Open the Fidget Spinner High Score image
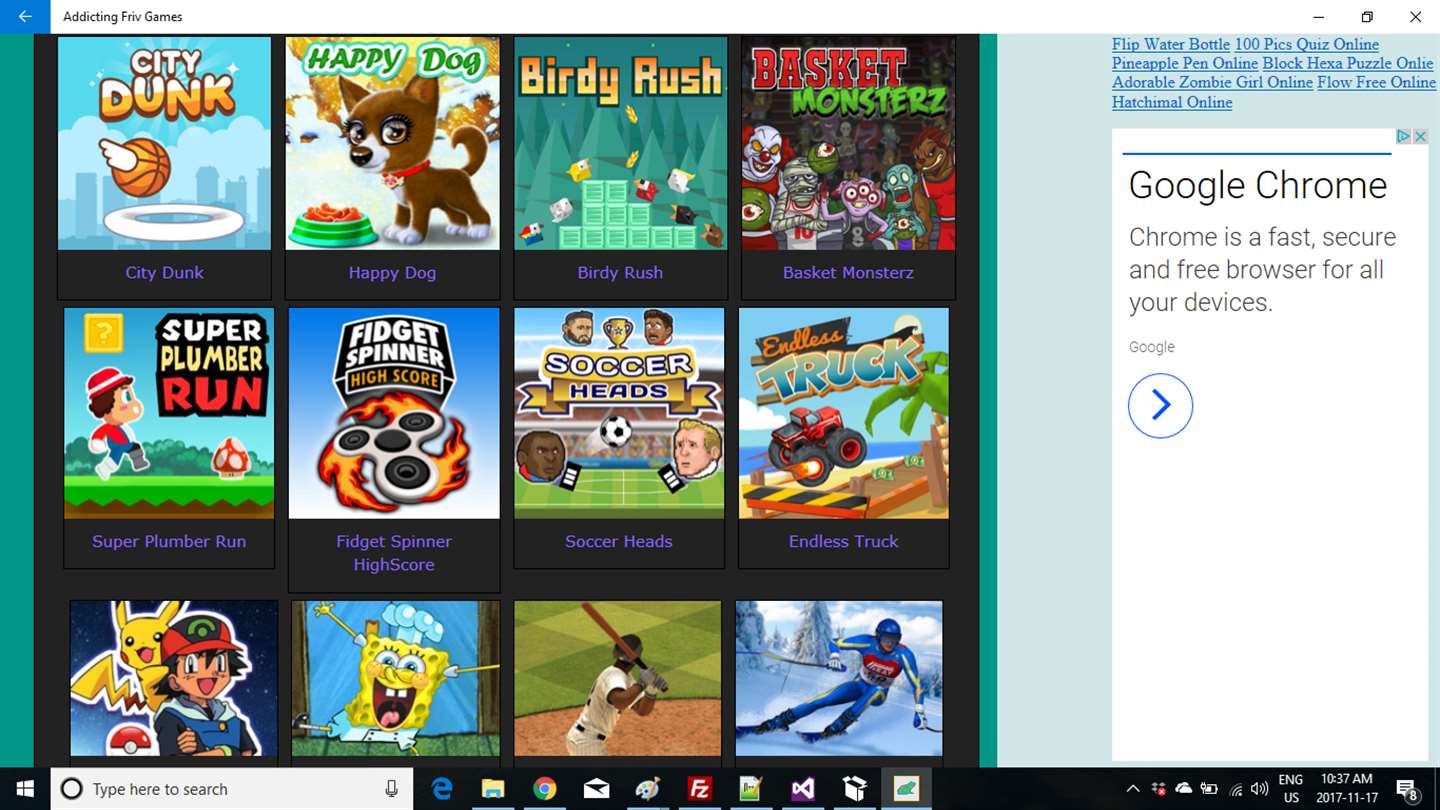1440x810 pixels. 394,413
